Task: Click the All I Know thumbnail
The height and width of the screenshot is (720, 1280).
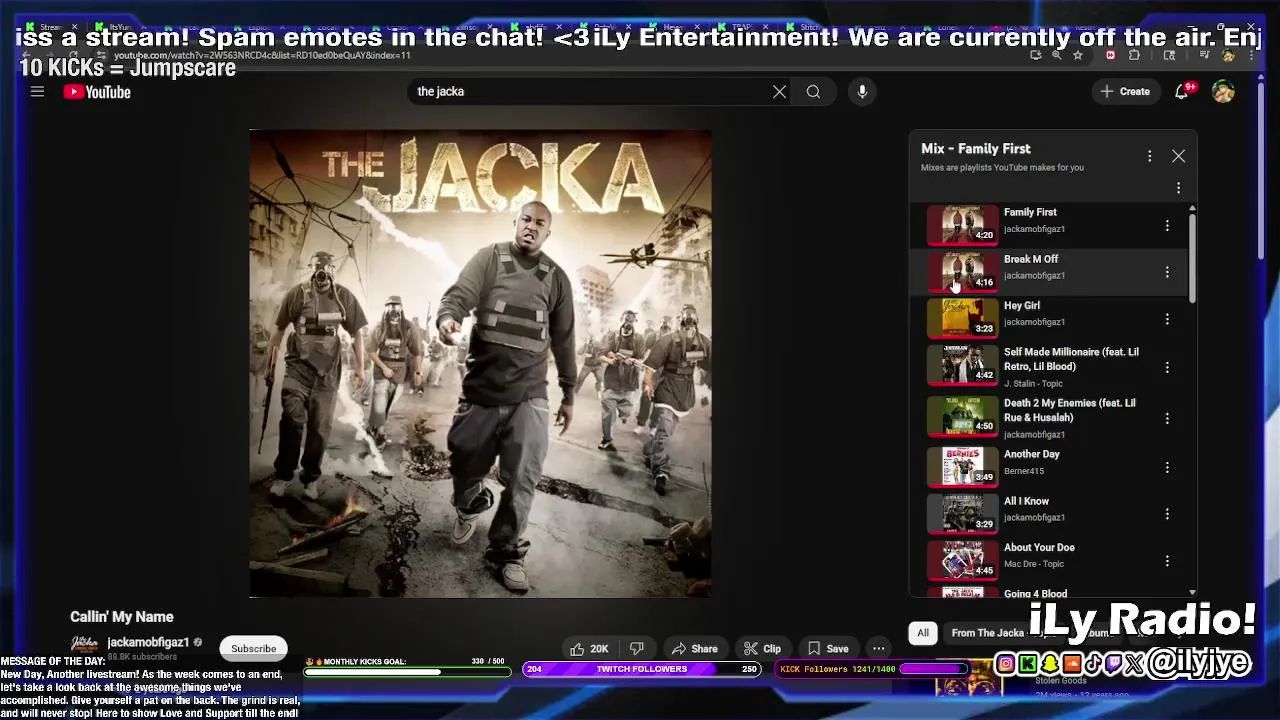Action: click(x=963, y=514)
